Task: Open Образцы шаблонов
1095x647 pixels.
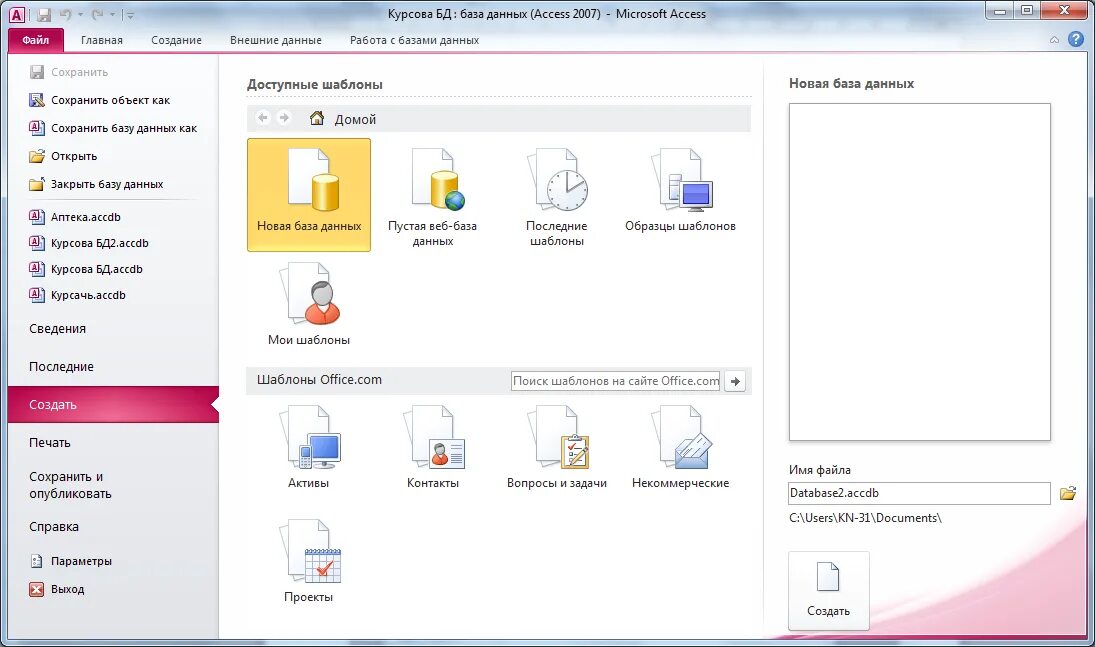Action: 680,190
